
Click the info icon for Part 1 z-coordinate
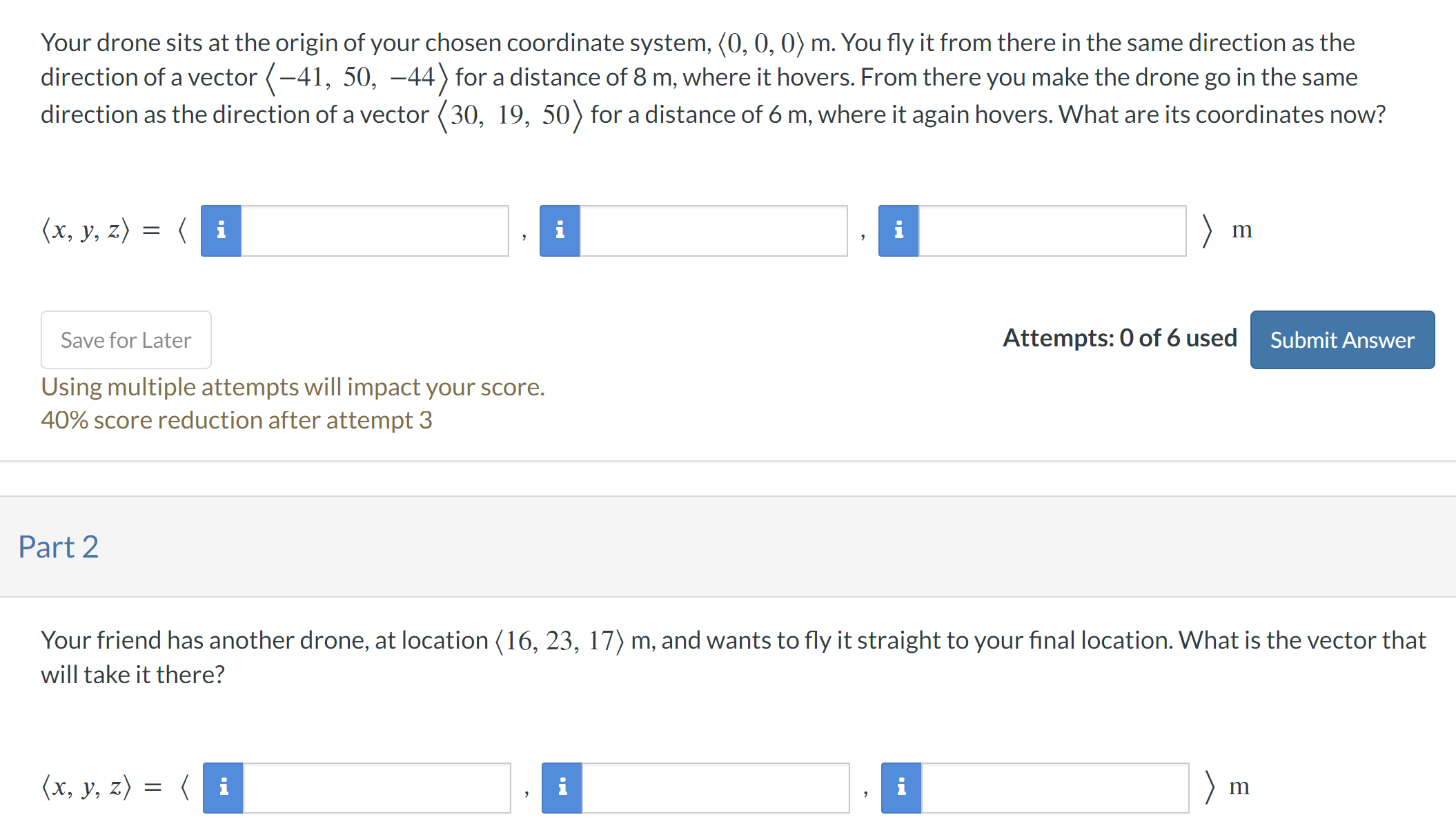(898, 230)
